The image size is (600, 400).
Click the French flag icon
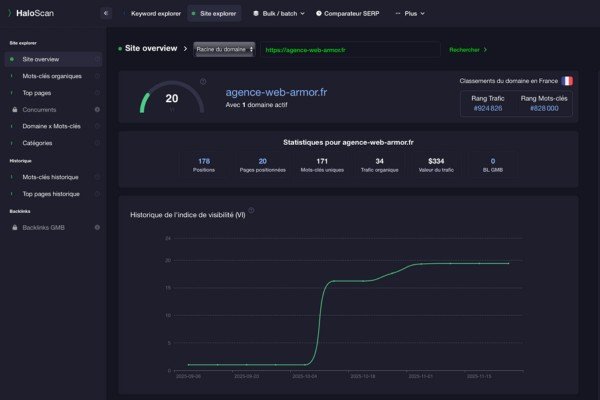(x=567, y=80)
